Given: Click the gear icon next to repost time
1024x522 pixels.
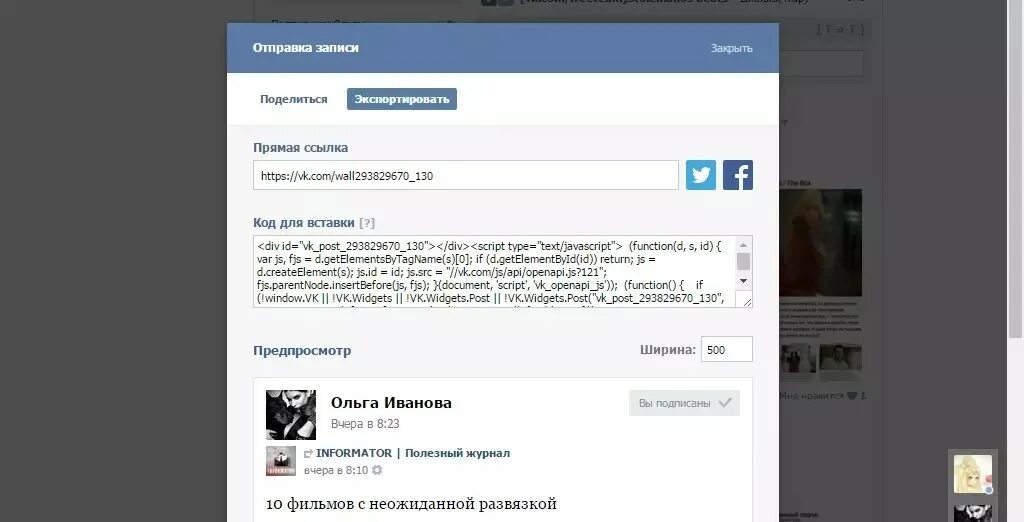Looking at the screenshot, I should tap(377, 470).
